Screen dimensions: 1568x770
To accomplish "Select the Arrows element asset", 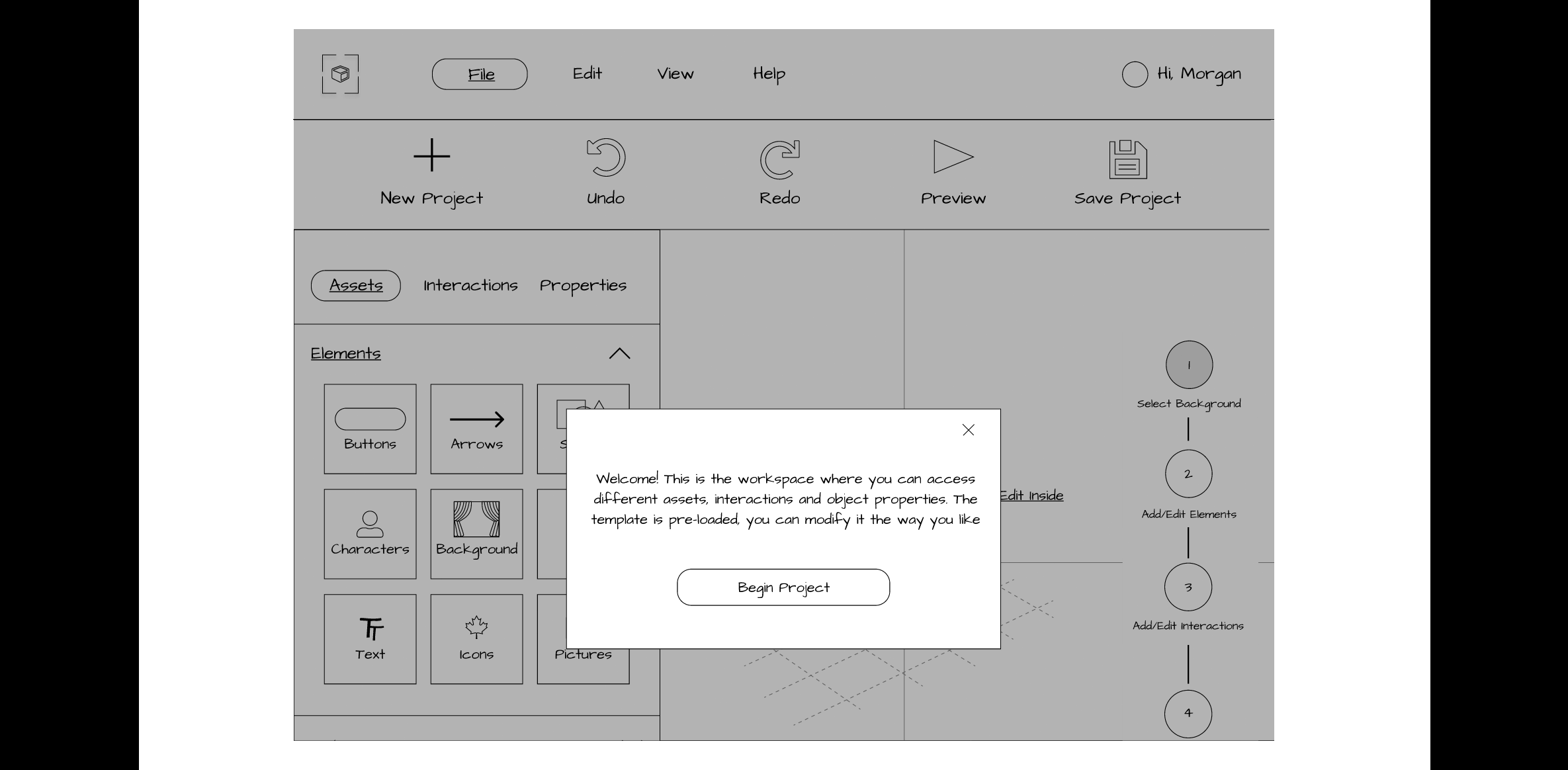I will [476, 429].
